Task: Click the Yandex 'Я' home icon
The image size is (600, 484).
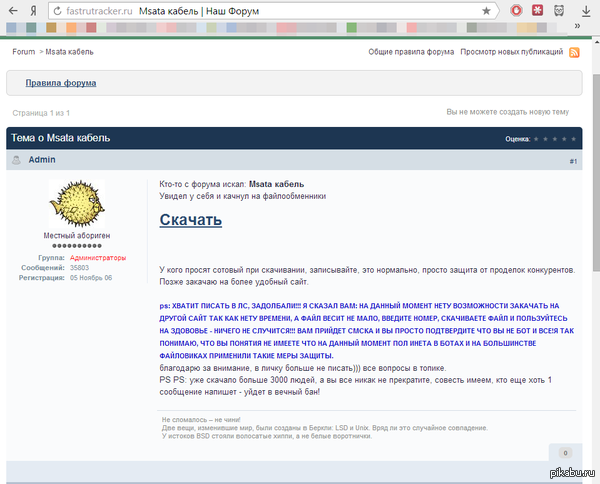Action: point(34,10)
